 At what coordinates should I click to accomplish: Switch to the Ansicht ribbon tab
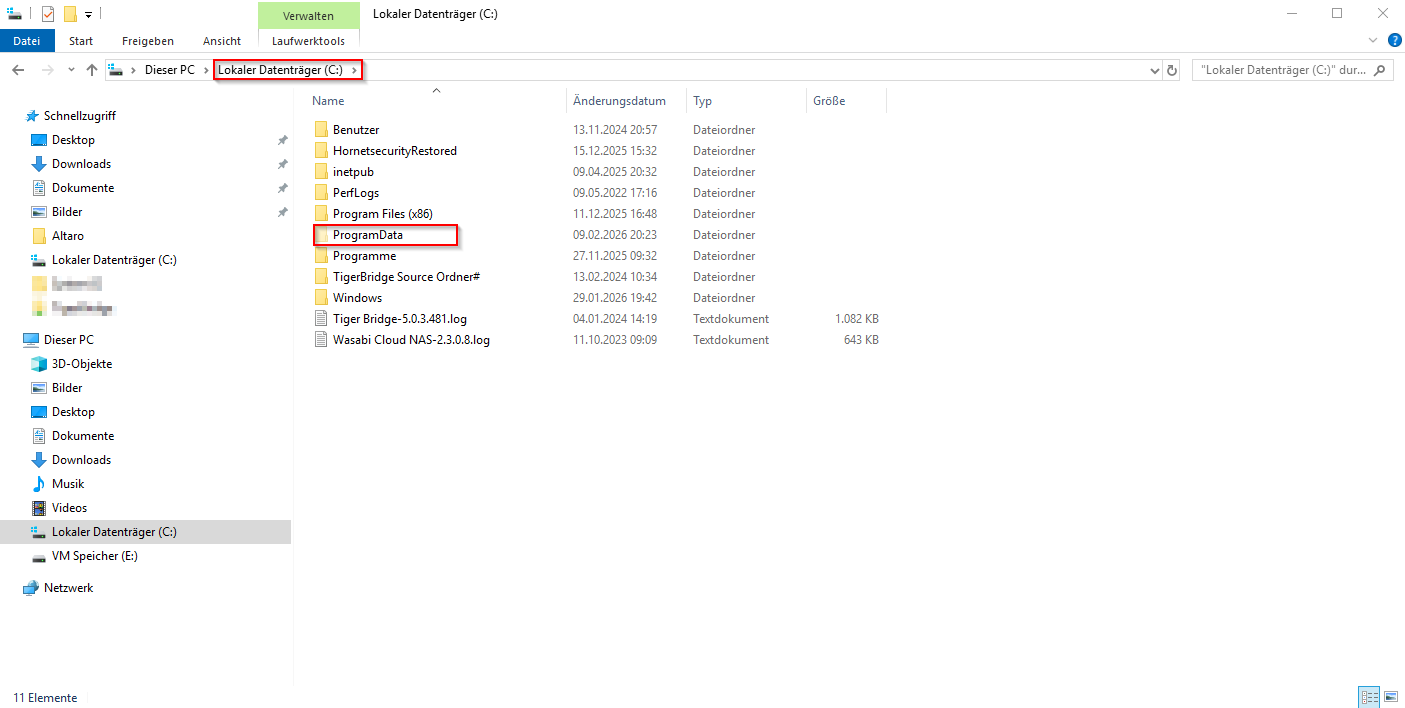[221, 41]
